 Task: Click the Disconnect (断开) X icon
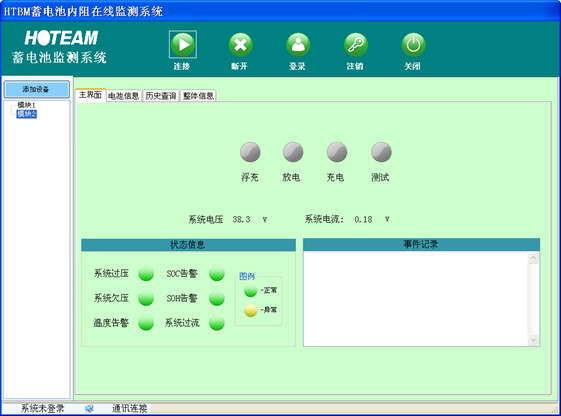point(240,44)
